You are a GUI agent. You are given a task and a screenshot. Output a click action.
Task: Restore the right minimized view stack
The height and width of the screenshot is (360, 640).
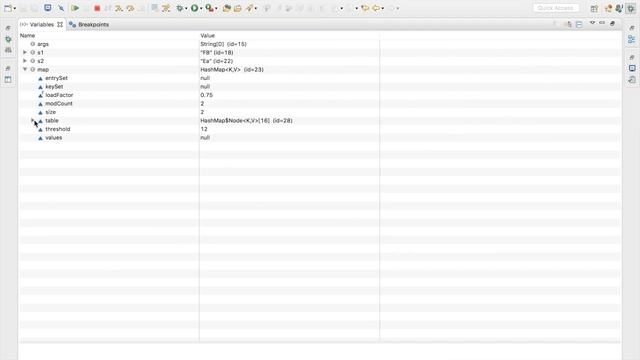tap(632, 28)
